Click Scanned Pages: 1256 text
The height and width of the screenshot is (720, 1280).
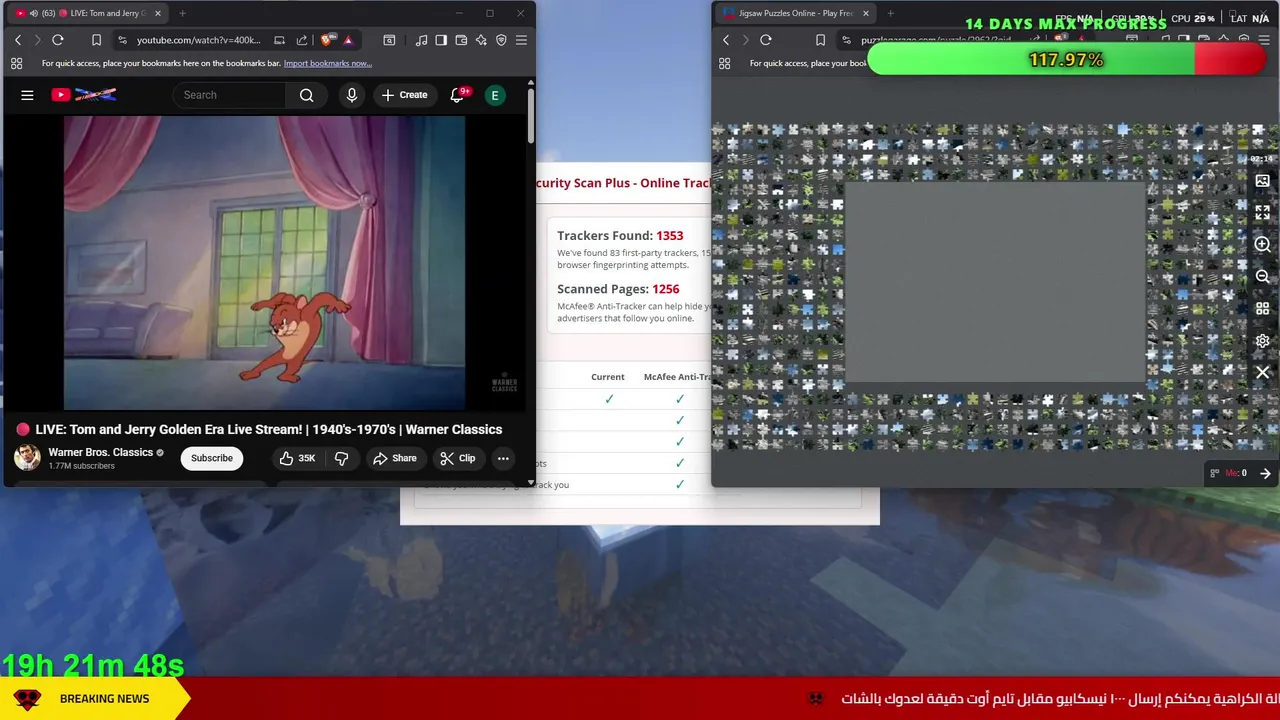click(x=618, y=289)
